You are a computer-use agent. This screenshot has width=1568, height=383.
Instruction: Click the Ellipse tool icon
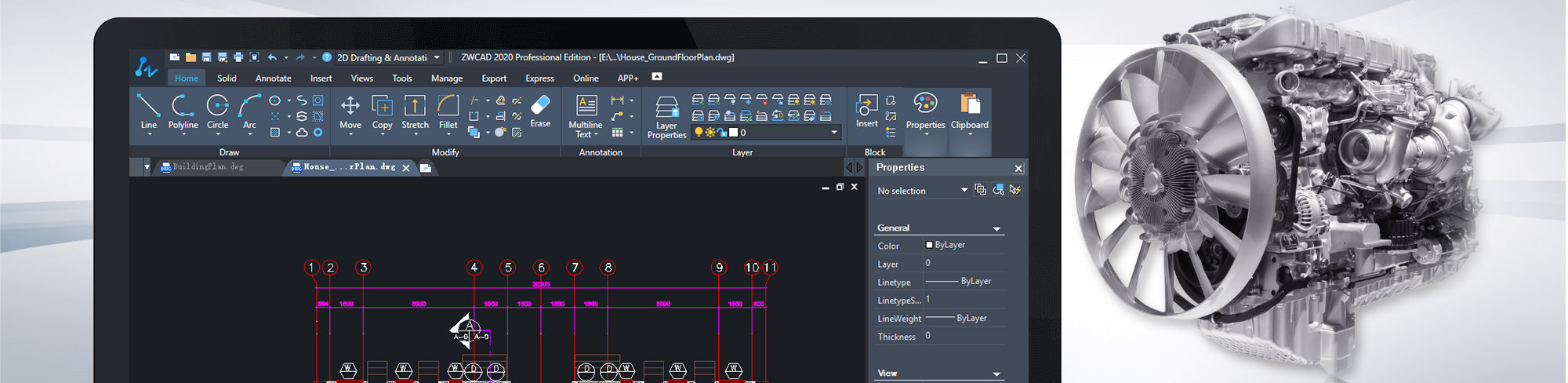pyautogui.click(x=274, y=100)
